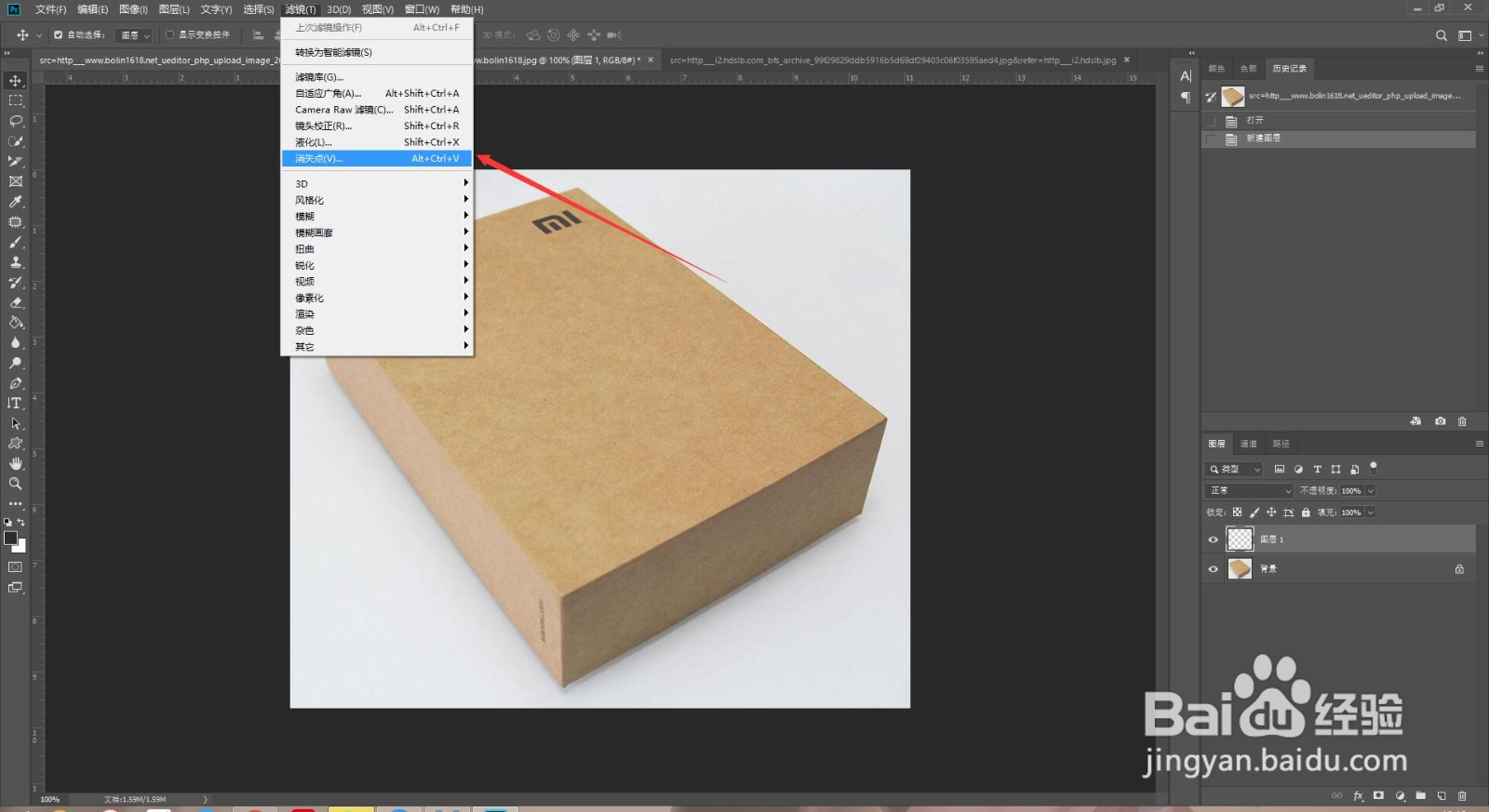
Task: Select the Dodge tool
Action: [15, 363]
